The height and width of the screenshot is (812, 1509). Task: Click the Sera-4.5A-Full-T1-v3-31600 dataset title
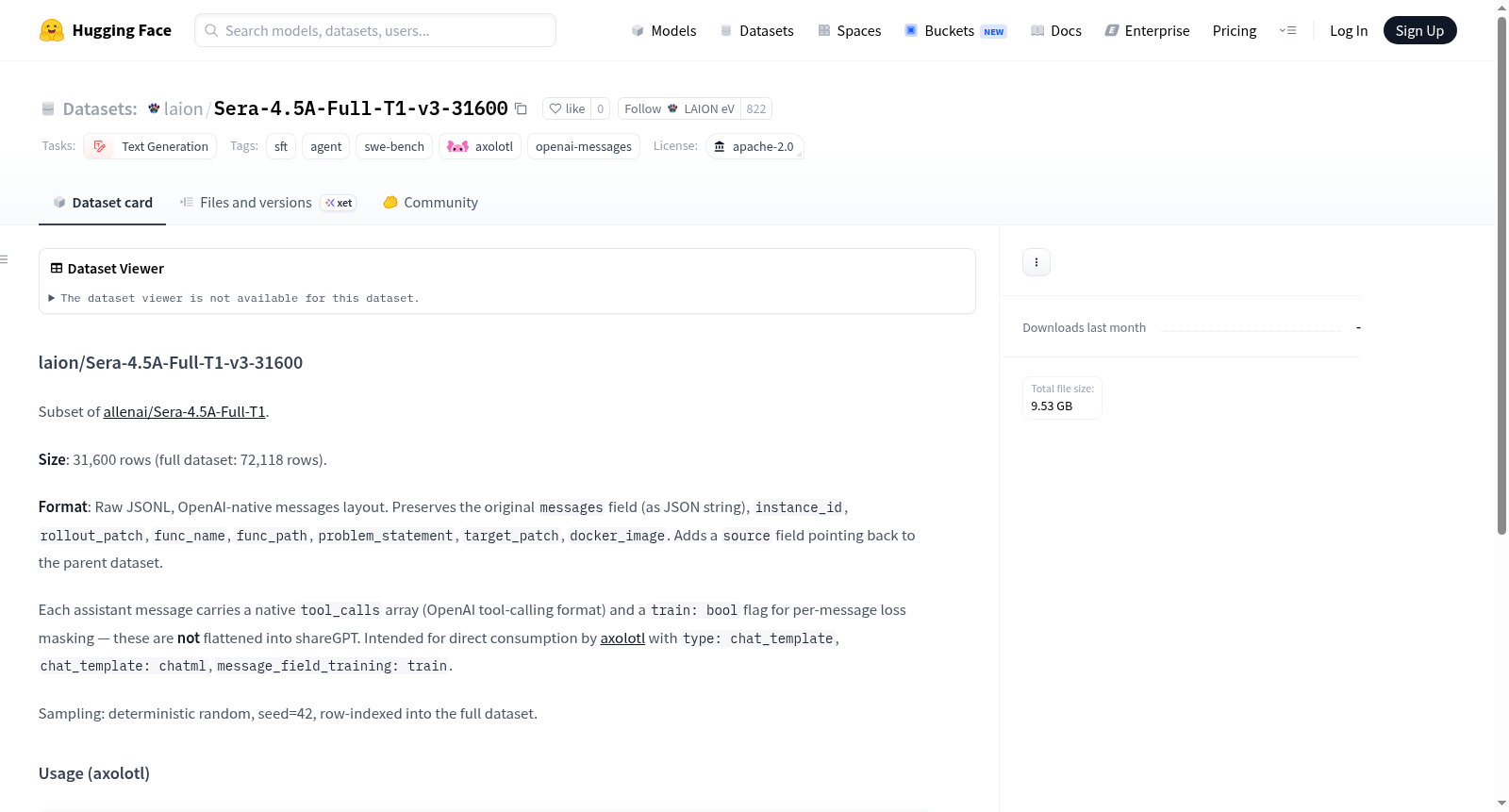(x=361, y=108)
